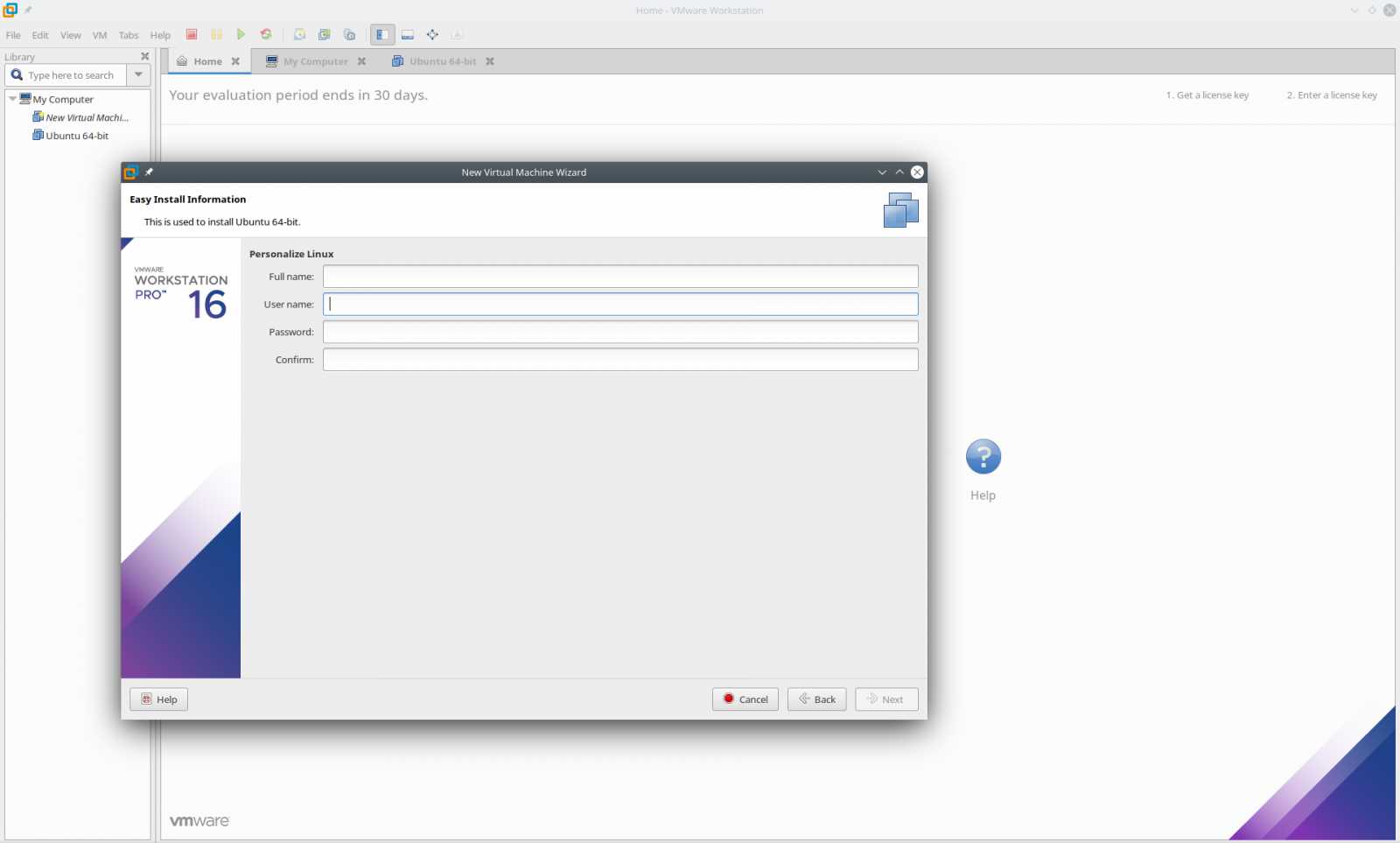This screenshot has width=1400, height=843.
Task: Switch to the My Computer tab
Action: click(315, 61)
